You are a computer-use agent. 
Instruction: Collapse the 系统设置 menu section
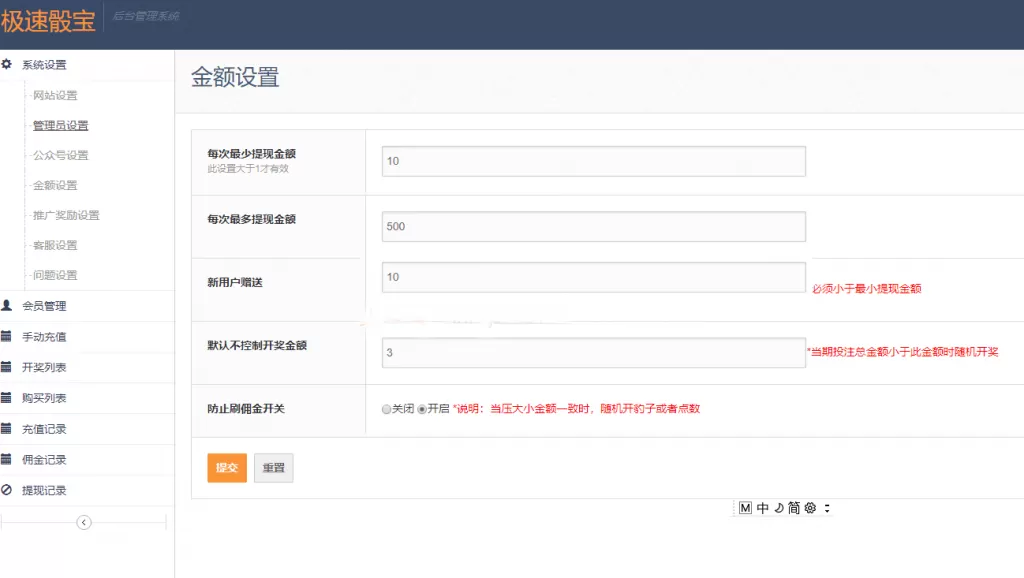[x=44, y=65]
